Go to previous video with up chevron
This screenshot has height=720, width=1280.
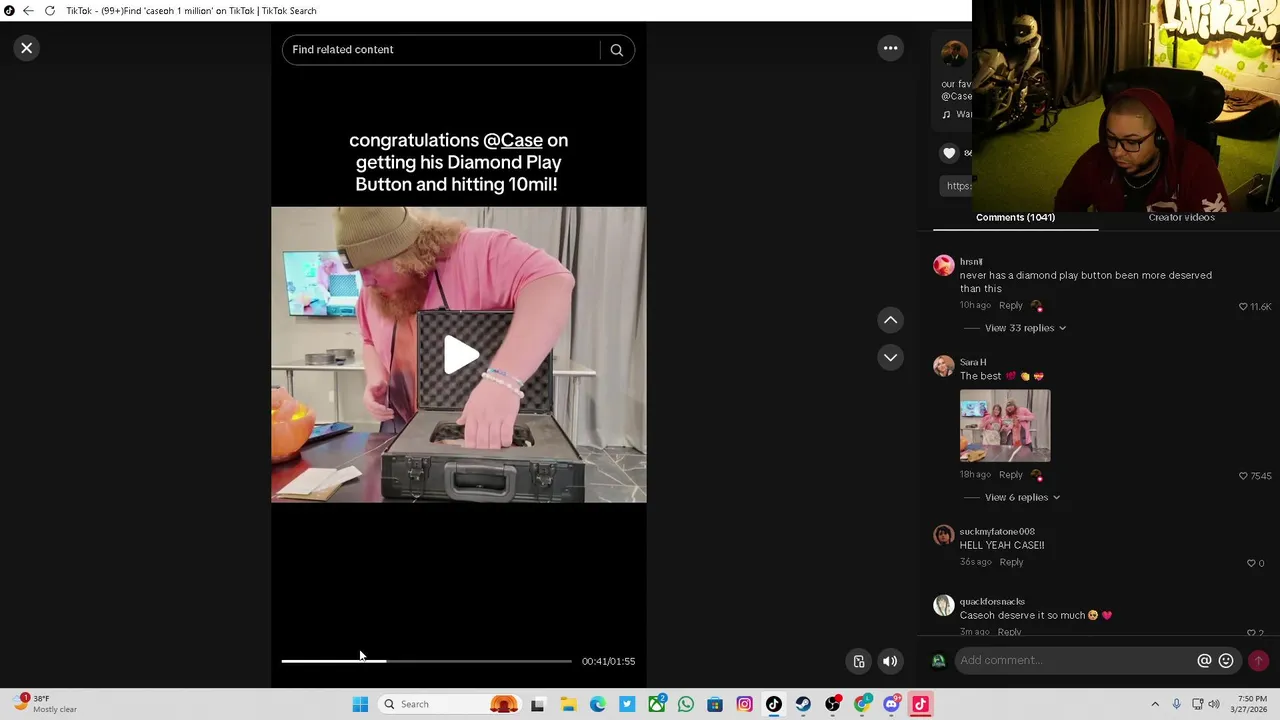pyautogui.click(x=890, y=320)
